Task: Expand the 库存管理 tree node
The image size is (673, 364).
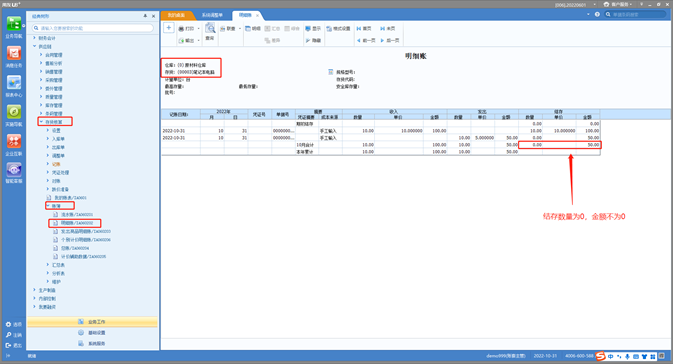Action: click(41, 105)
